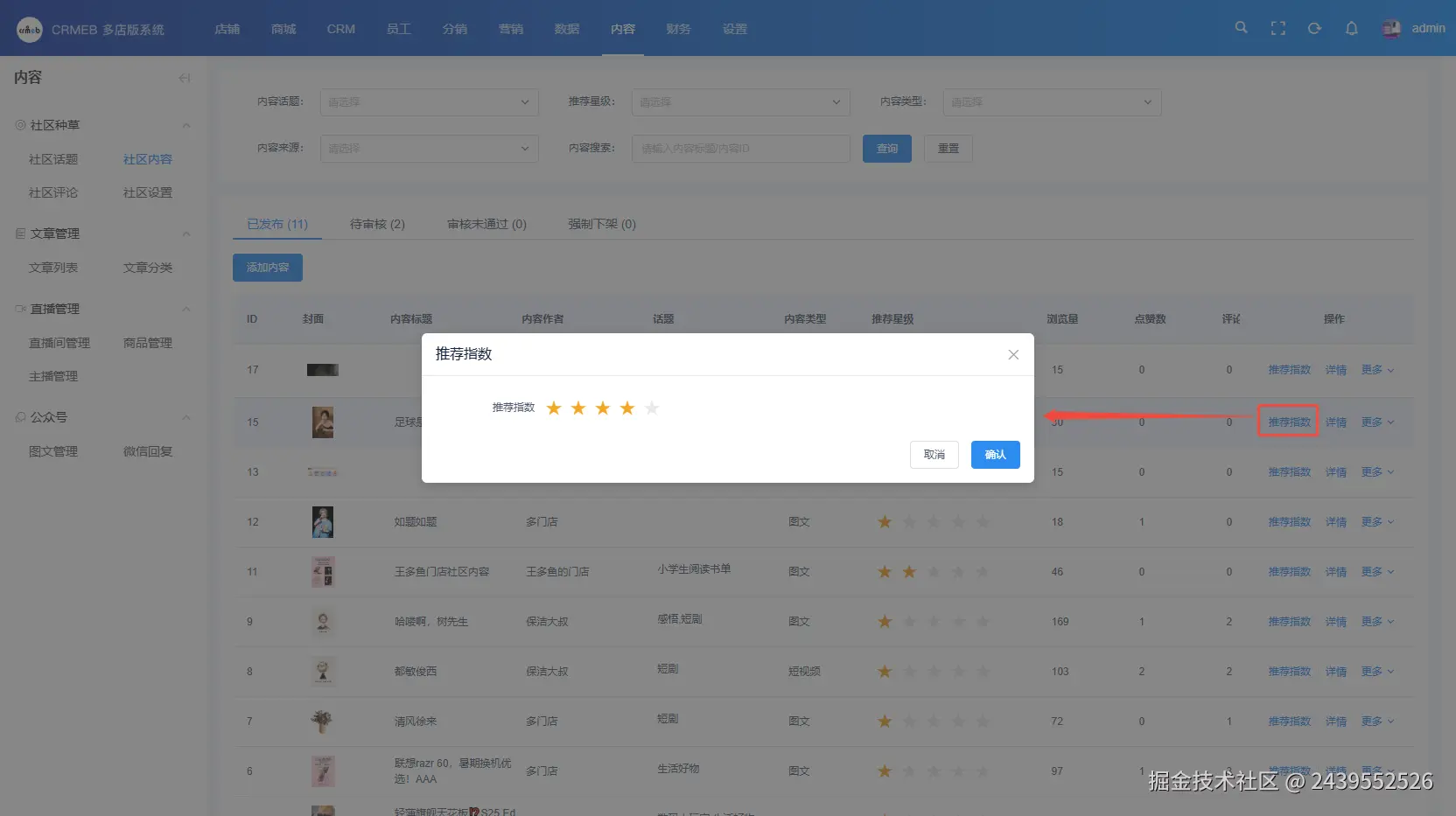
Task: Click the 重置 button
Action: coord(948,149)
